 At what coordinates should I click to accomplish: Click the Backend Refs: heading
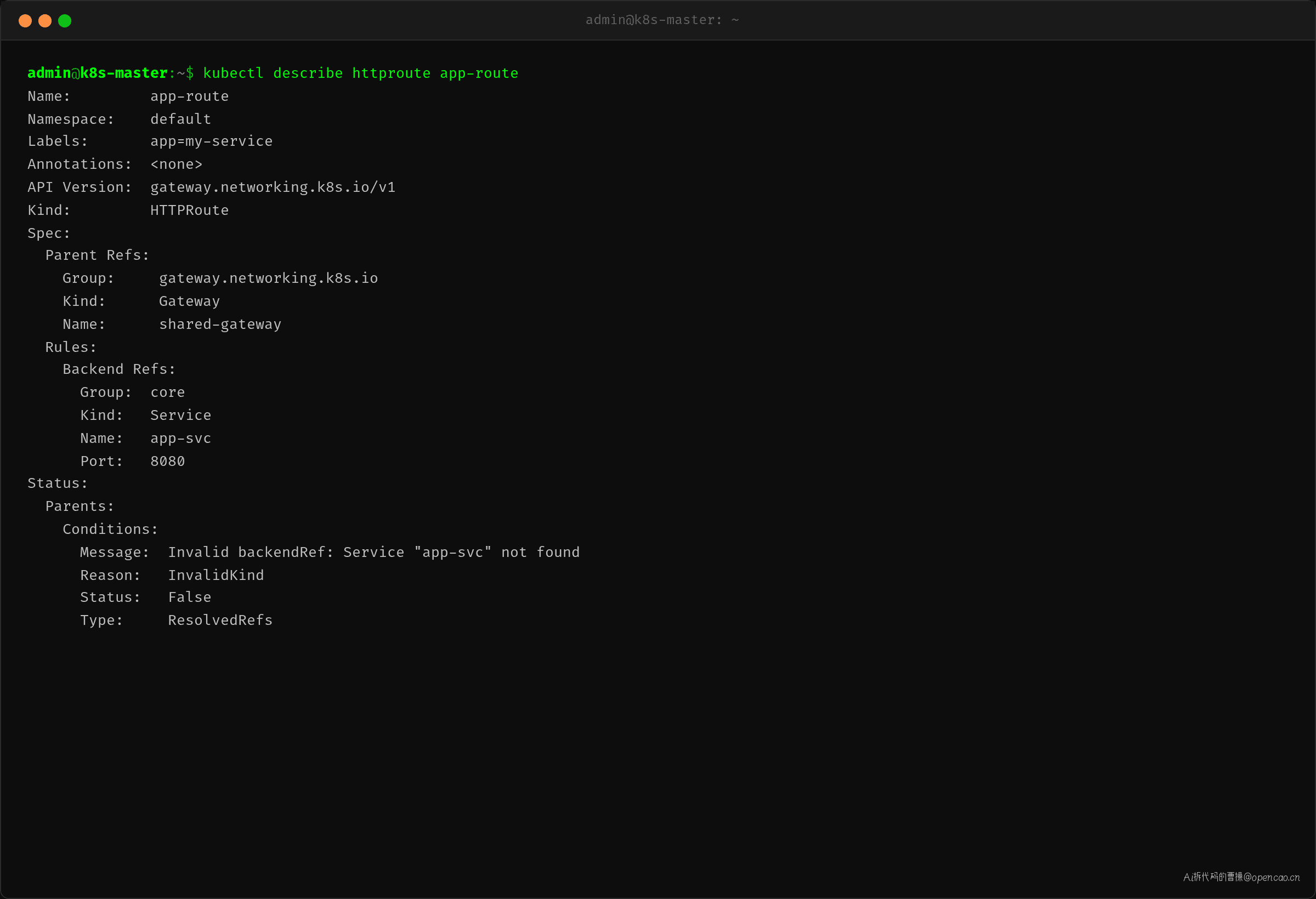(119, 369)
